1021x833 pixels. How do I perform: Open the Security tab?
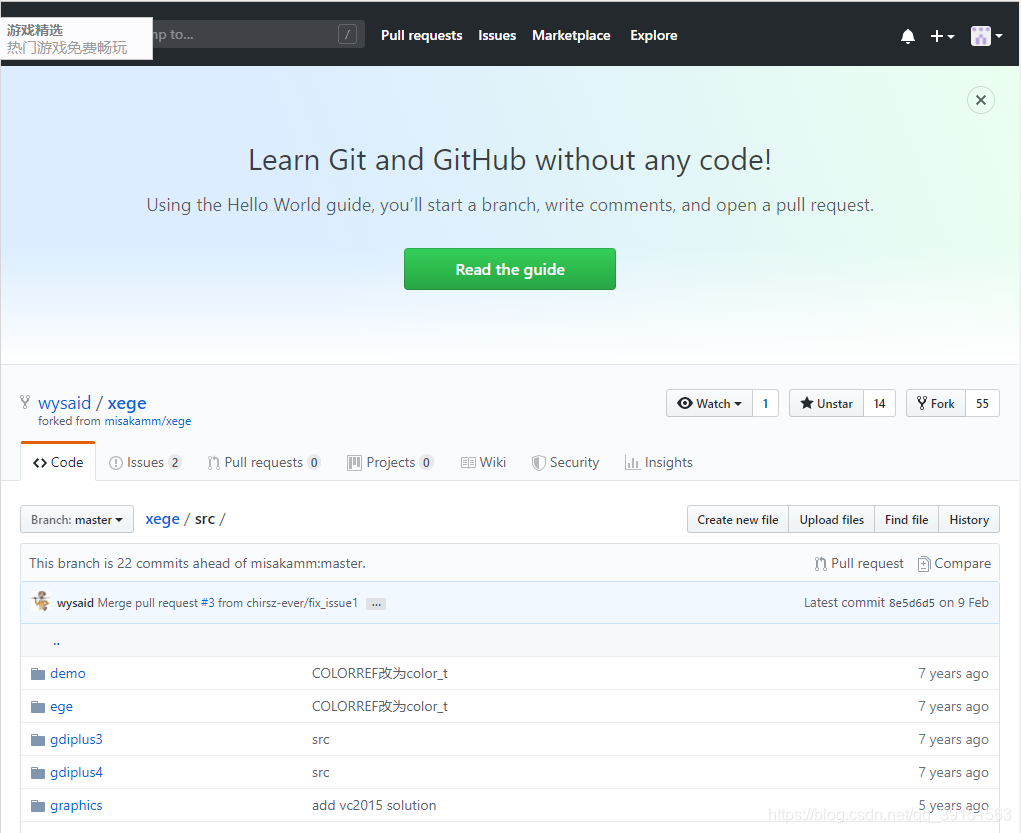click(x=565, y=462)
